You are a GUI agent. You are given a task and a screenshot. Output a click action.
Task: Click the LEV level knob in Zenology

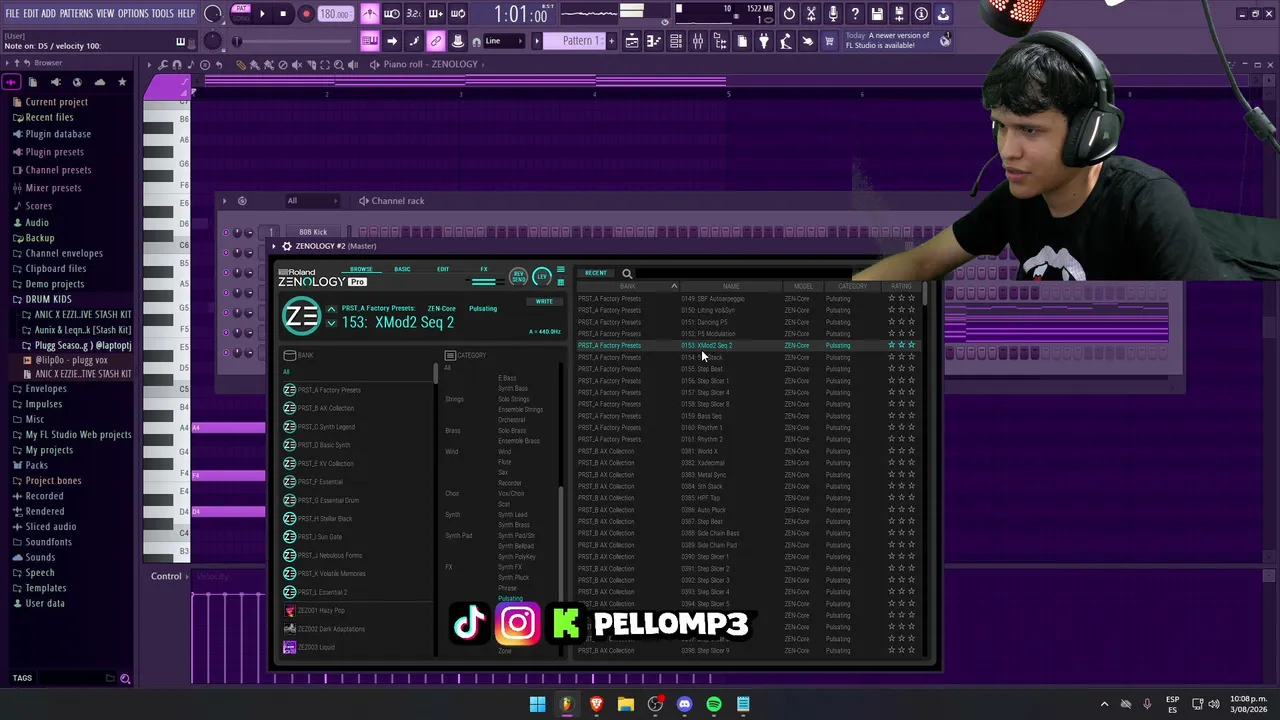click(542, 276)
